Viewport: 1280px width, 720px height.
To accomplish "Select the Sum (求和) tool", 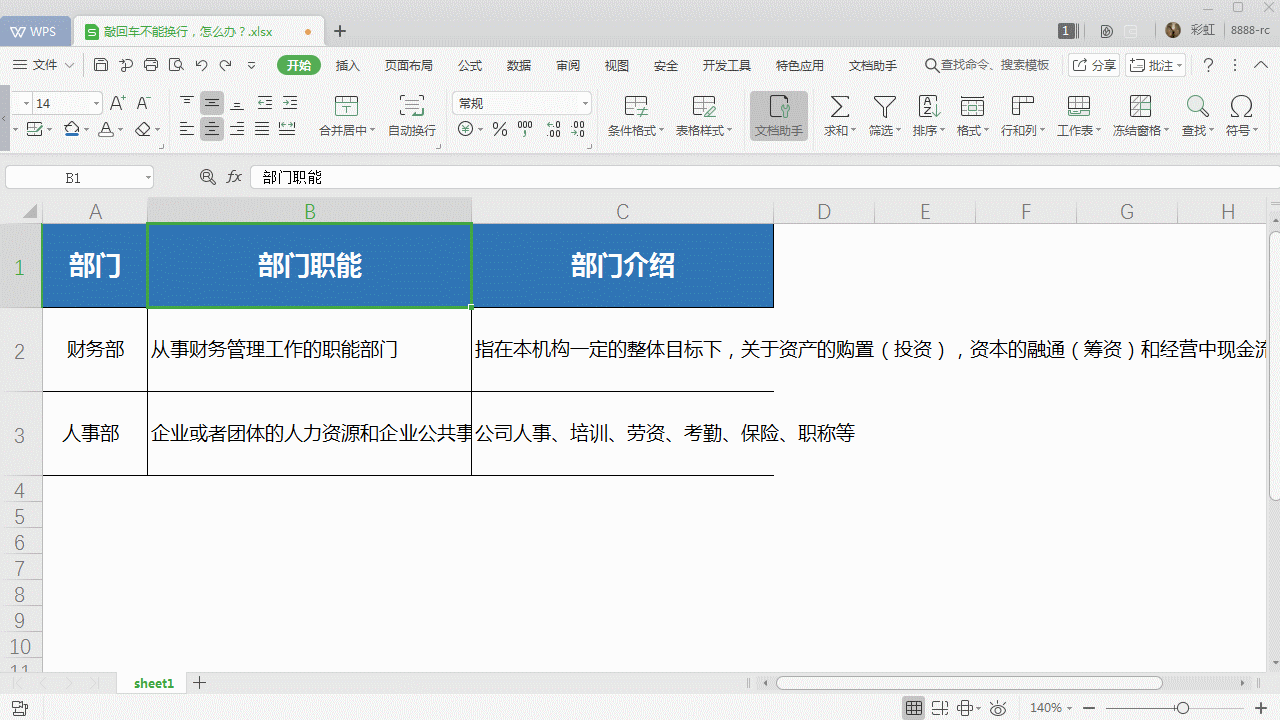I will (839, 116).
